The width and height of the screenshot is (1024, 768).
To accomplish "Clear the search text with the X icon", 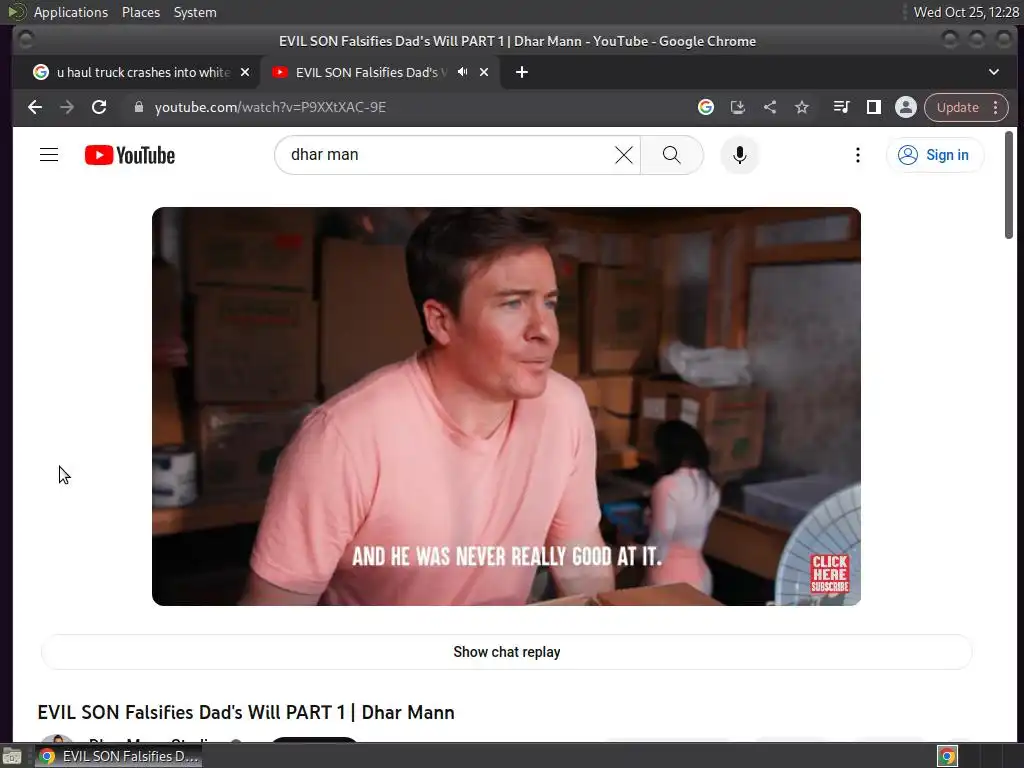I will click(x=624, y=155).
